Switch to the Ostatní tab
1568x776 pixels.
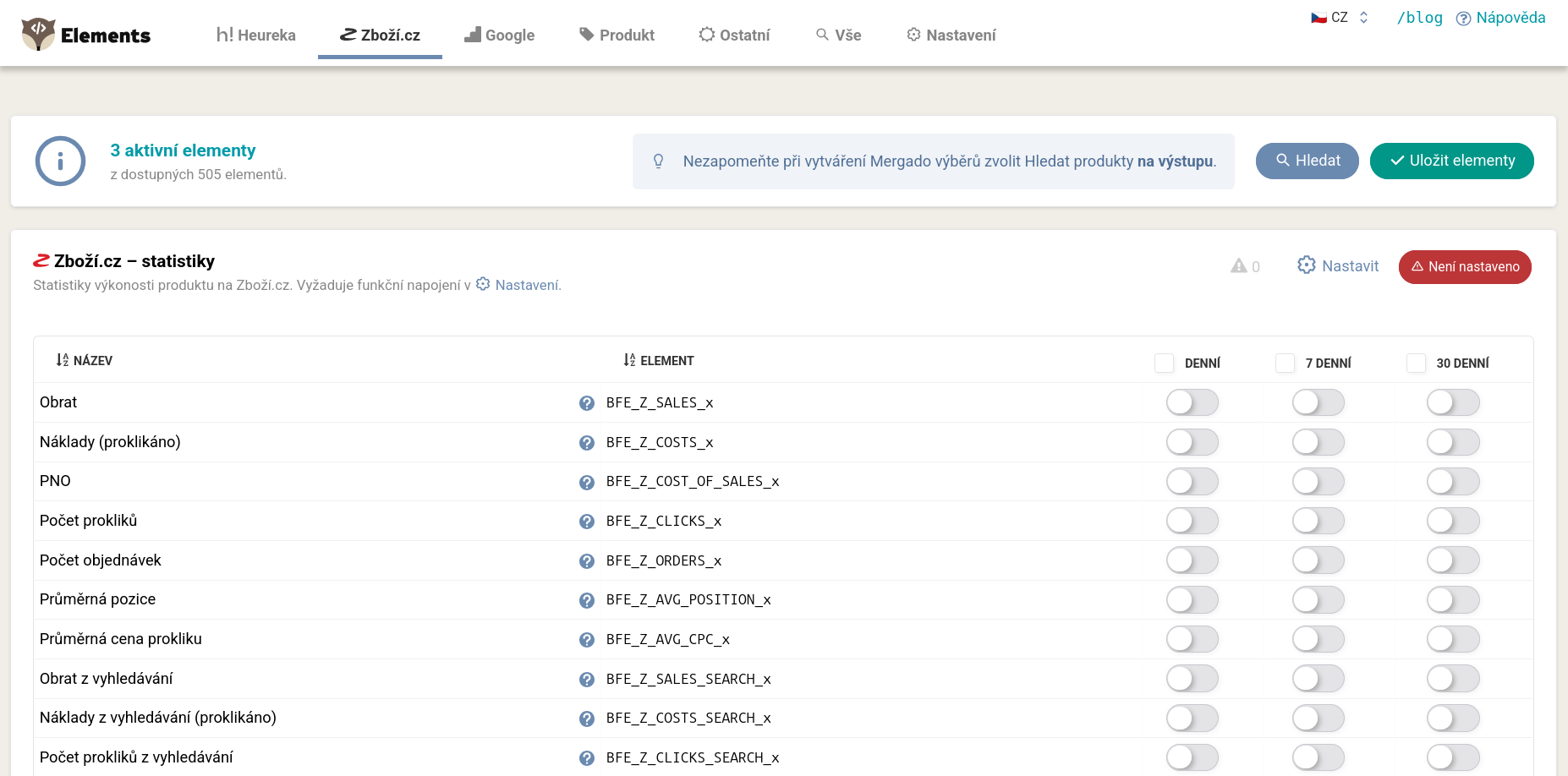(x=734, y=35)
